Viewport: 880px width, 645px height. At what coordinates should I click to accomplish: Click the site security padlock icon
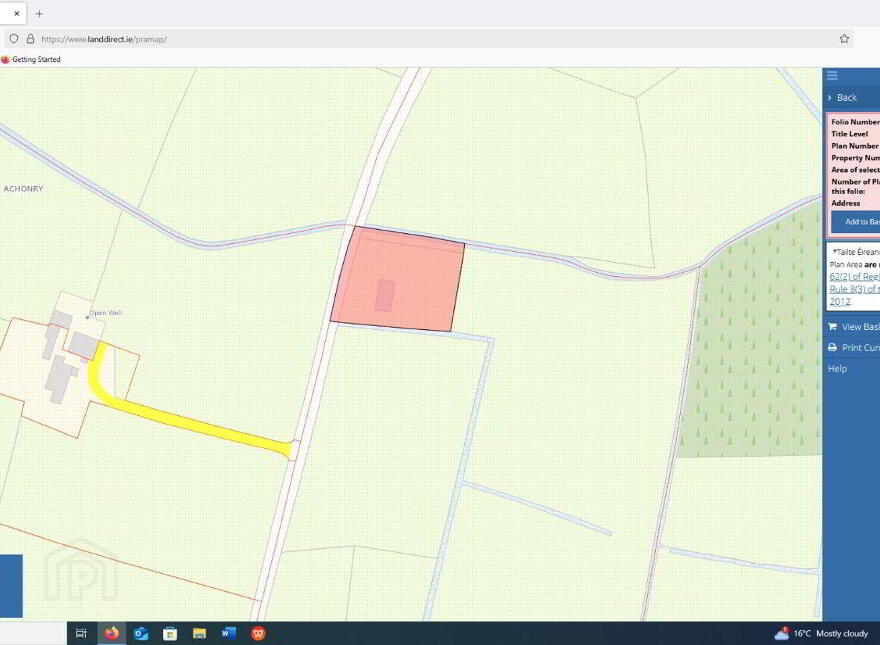click(x=30, y=39)
